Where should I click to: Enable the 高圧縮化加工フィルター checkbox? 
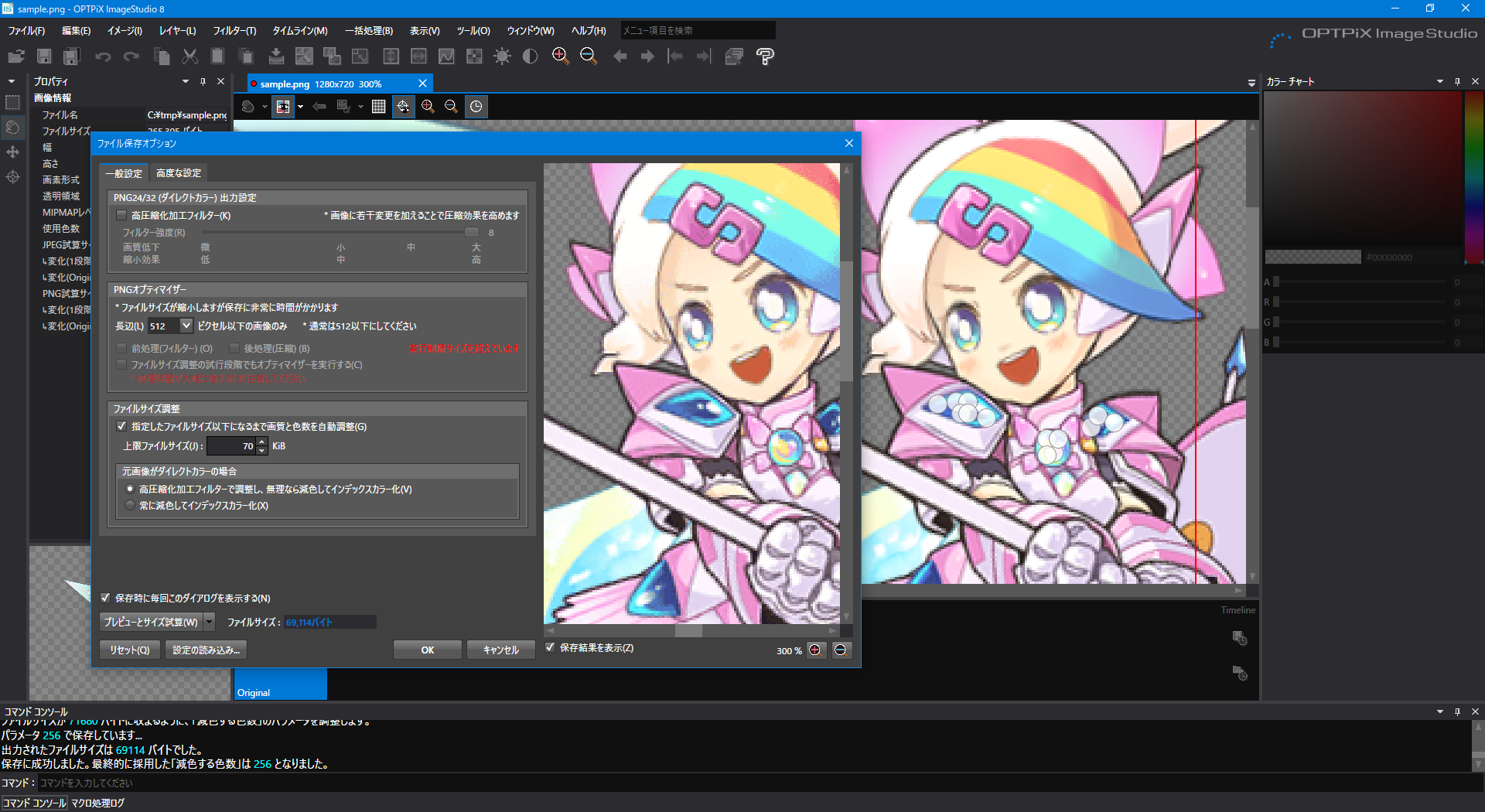coord(121,216)
